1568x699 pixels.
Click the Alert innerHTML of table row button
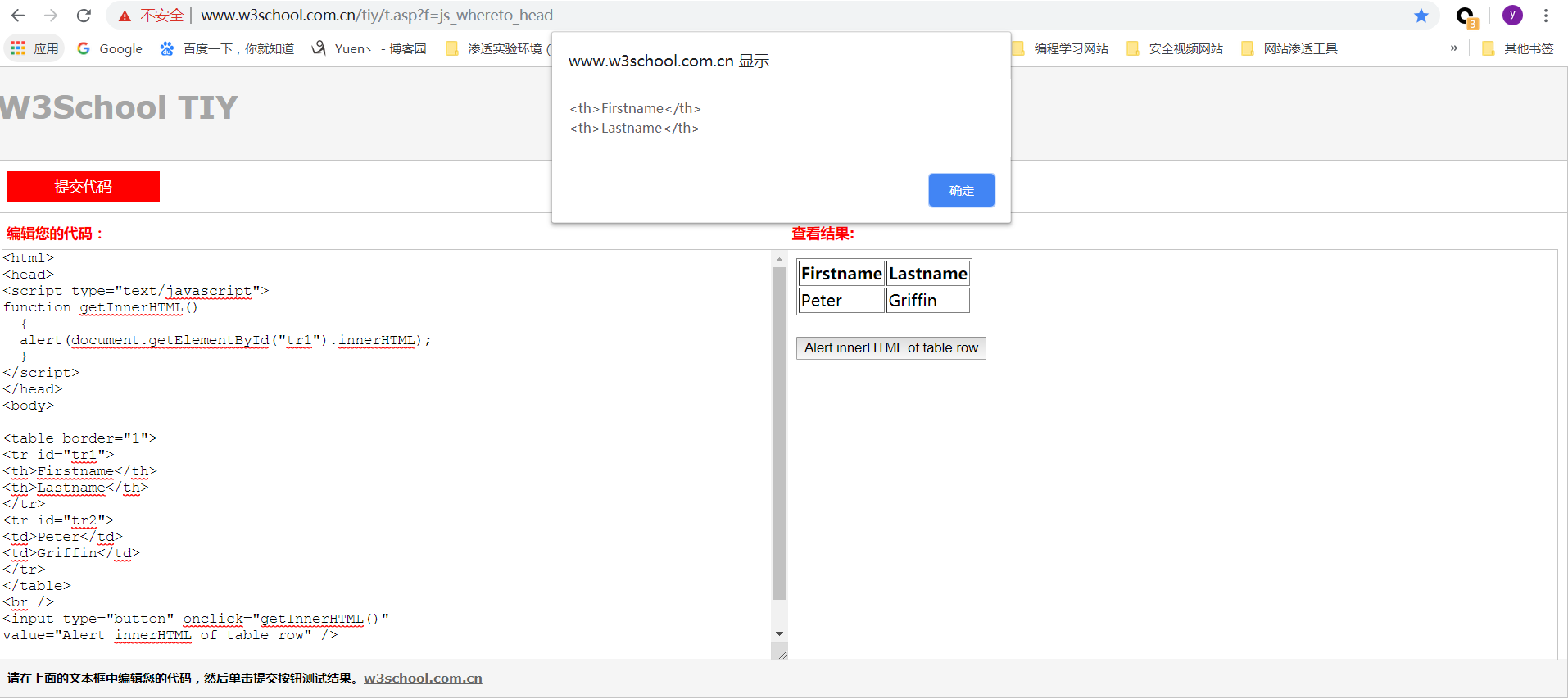pos(891,348)
